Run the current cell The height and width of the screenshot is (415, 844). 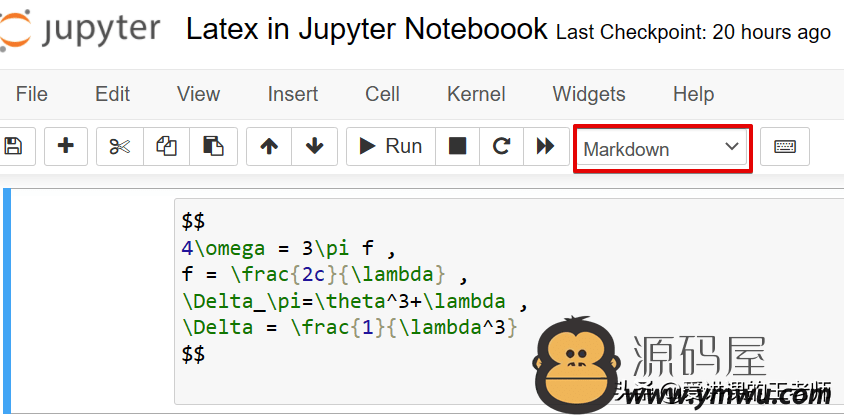pyautogui.click(x=390, y=146)
